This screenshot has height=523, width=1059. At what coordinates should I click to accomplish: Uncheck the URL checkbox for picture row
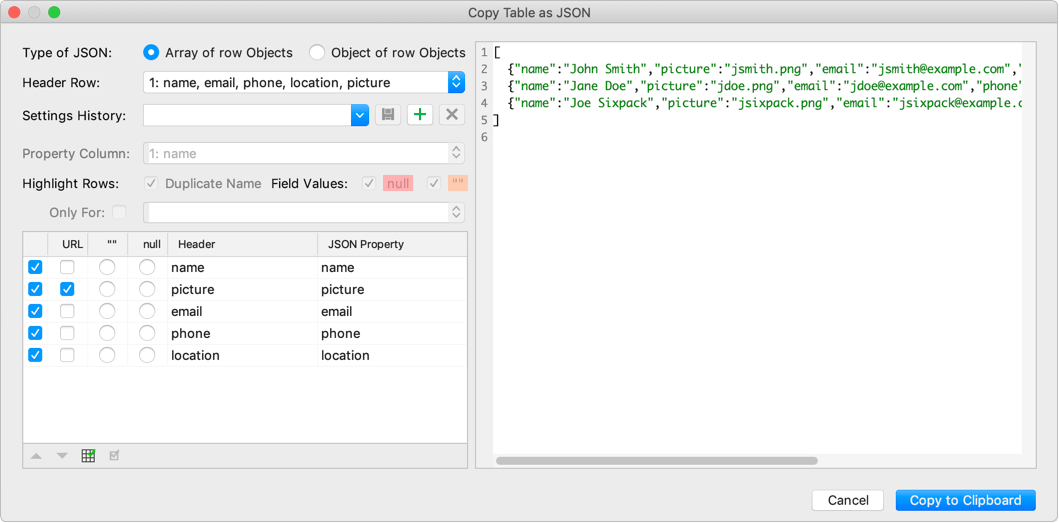point(68,289)
